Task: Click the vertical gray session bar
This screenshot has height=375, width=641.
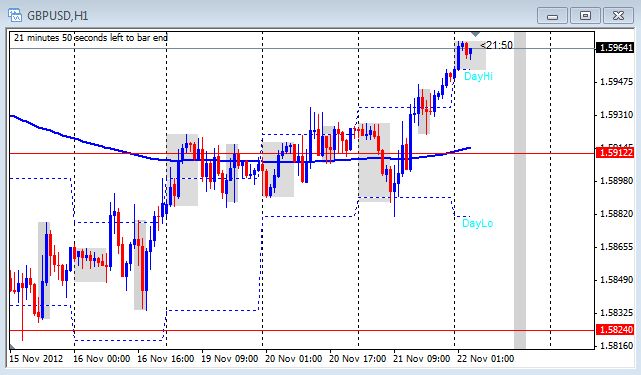Action: 520,190
